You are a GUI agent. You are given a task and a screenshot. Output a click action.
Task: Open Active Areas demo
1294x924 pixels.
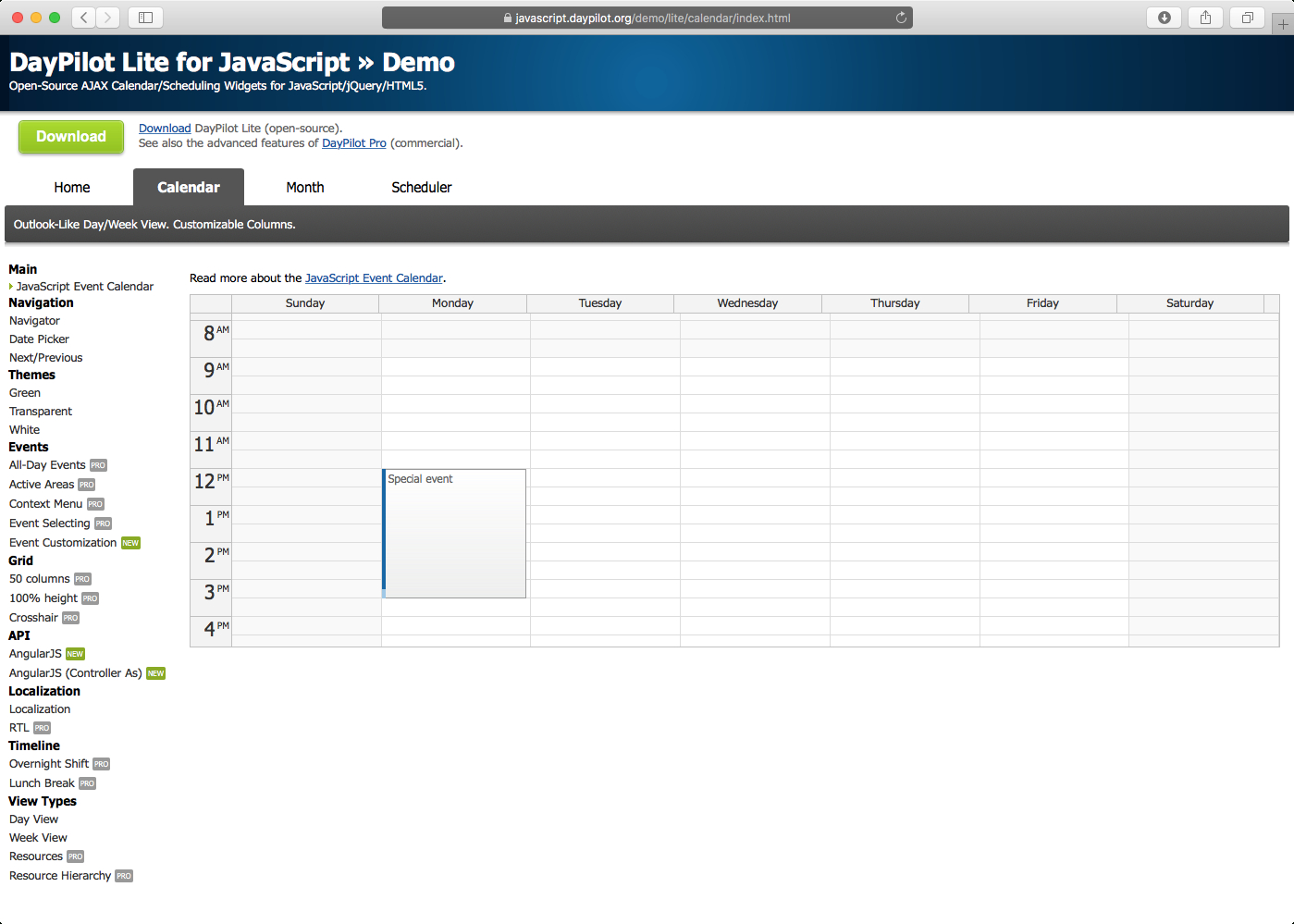click(42, 485)
